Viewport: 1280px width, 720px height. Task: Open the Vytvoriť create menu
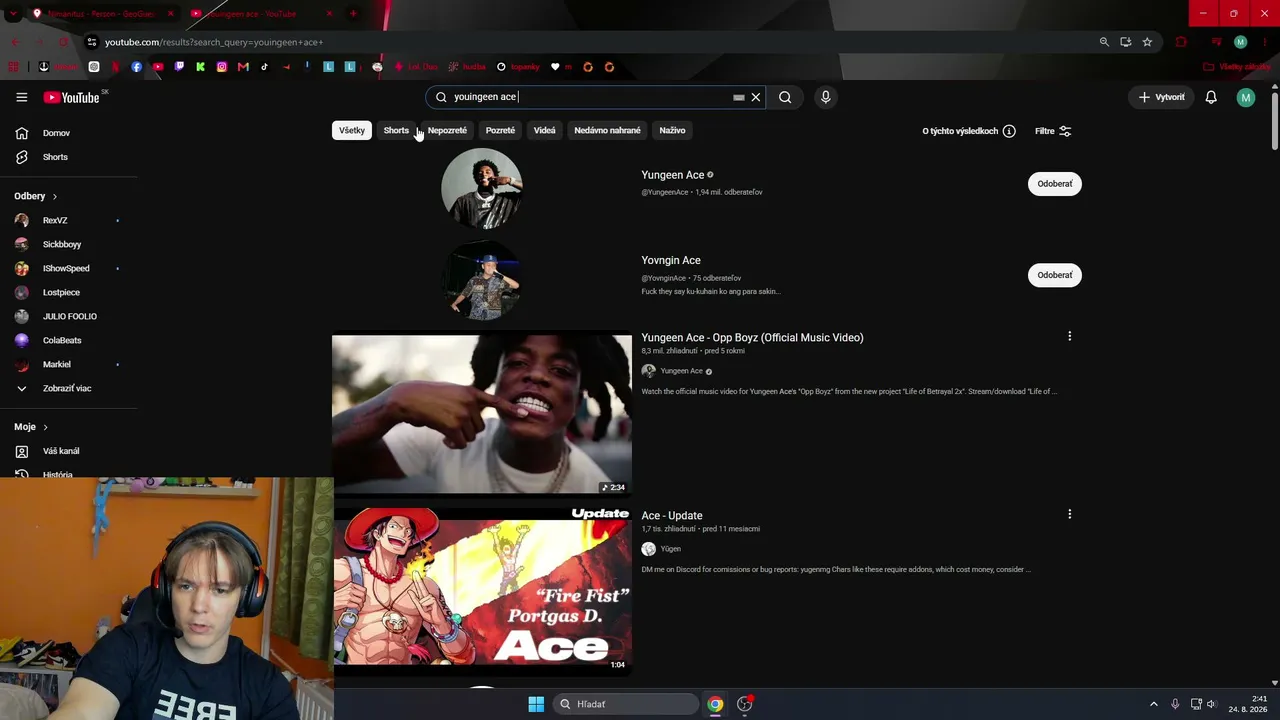pos(1161,97)
